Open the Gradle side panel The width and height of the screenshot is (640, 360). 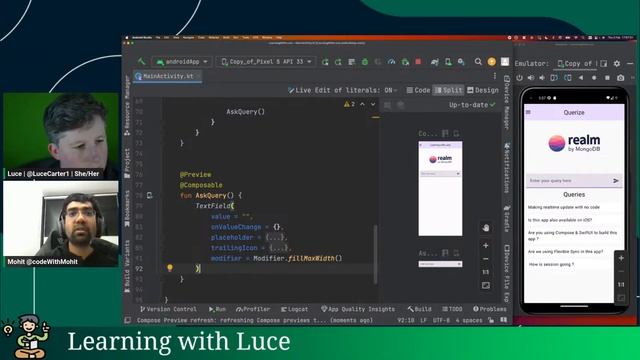pyautogui.click(x=507, y=218)
